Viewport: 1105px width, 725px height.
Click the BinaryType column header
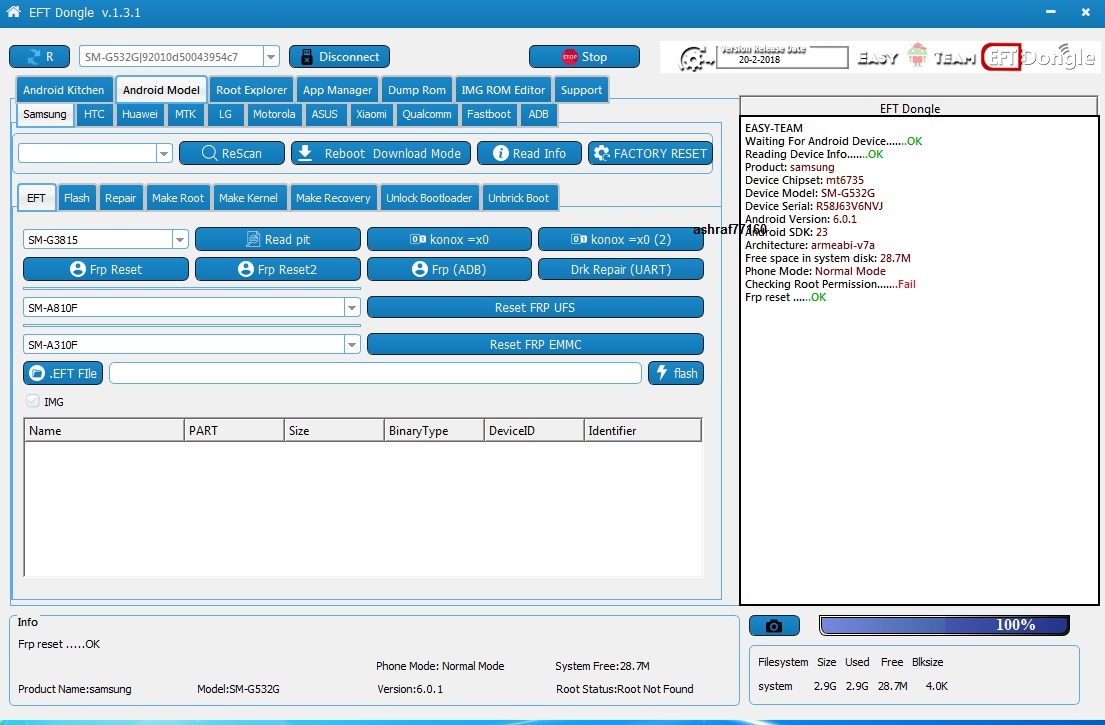[435, 430]
